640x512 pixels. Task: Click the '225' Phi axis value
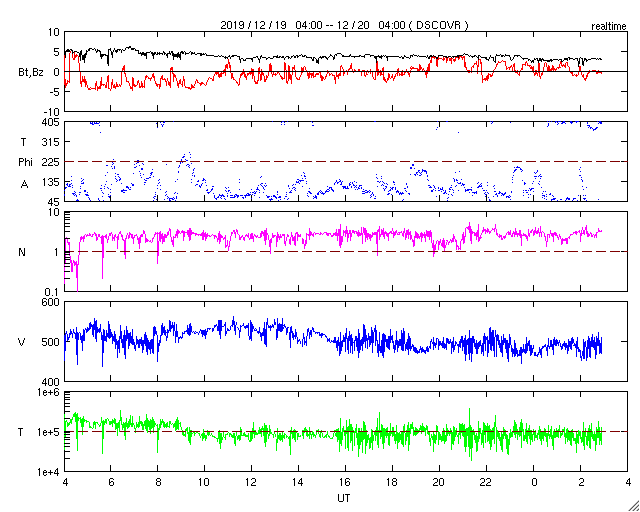(x=52, y=162)
